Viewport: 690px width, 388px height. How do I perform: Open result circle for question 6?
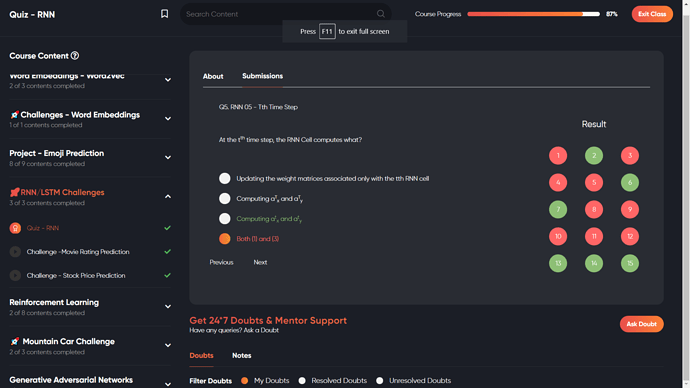point(630,183)
